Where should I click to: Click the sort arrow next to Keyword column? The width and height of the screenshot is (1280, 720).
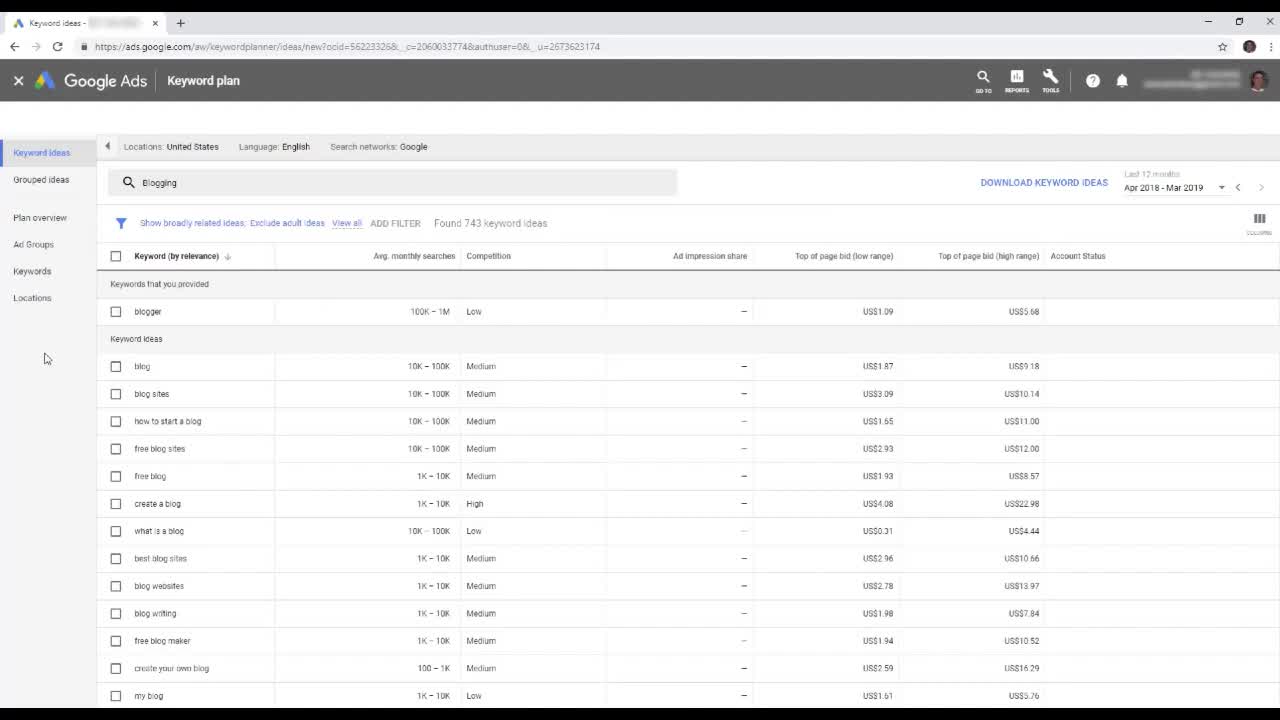228,257
